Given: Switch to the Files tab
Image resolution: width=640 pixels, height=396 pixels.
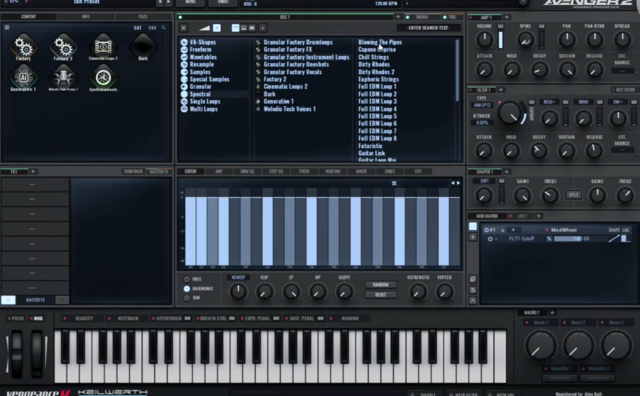Looking at the screenshot, I should 143,17.
